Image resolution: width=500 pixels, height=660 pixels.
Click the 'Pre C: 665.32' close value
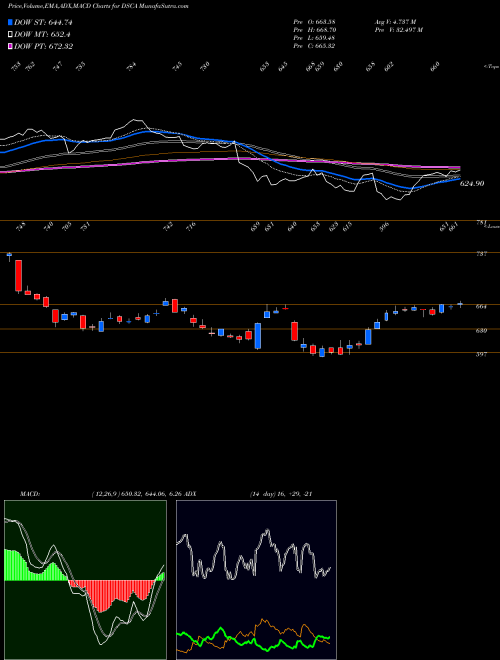pyautogui.click(x=314, y=46)
